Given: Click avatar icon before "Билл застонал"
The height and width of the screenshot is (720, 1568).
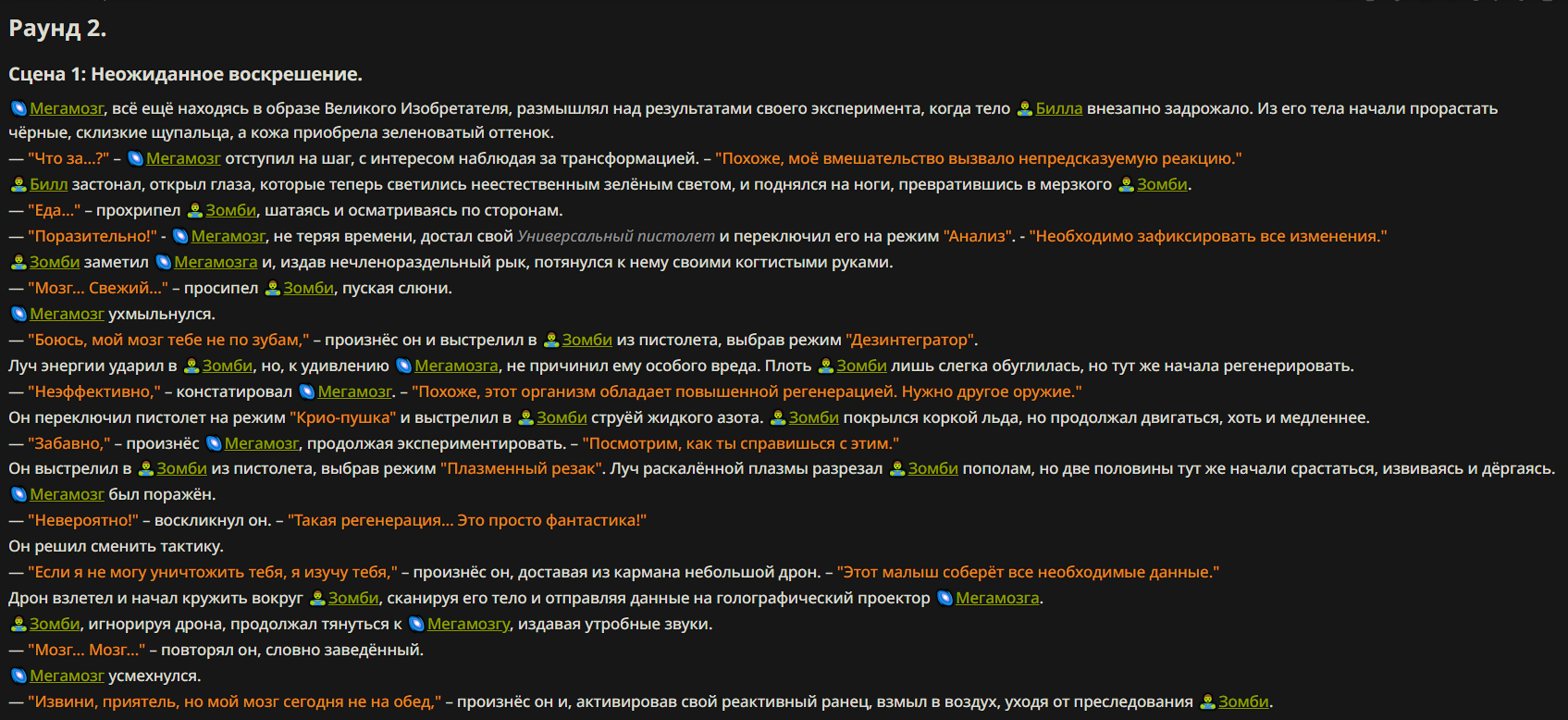Looking at the screenshot, I should tap(19, 184).
